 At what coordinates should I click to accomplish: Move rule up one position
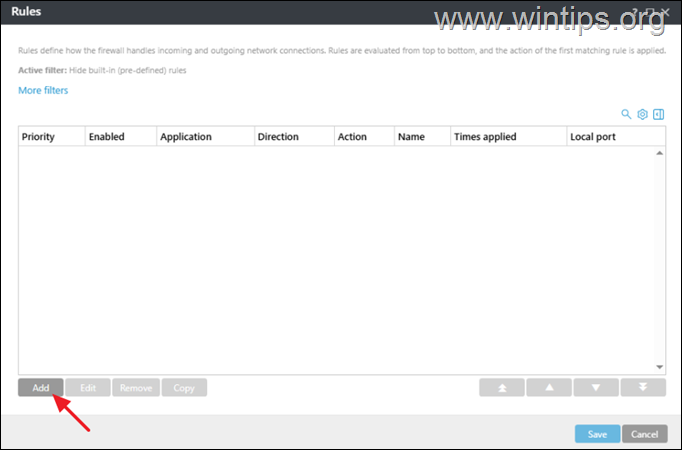click(549, 387)
